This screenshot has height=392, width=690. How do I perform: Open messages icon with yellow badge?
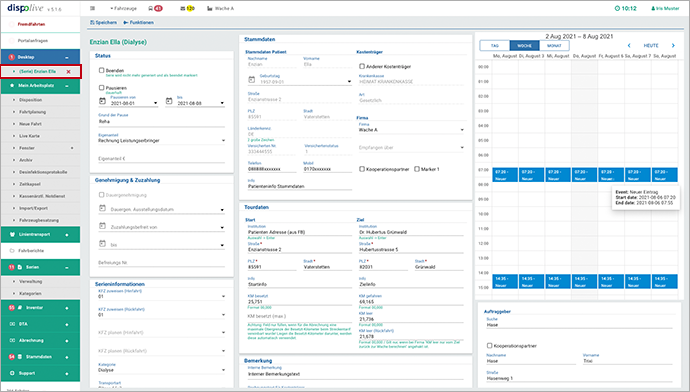pos(188,8)
